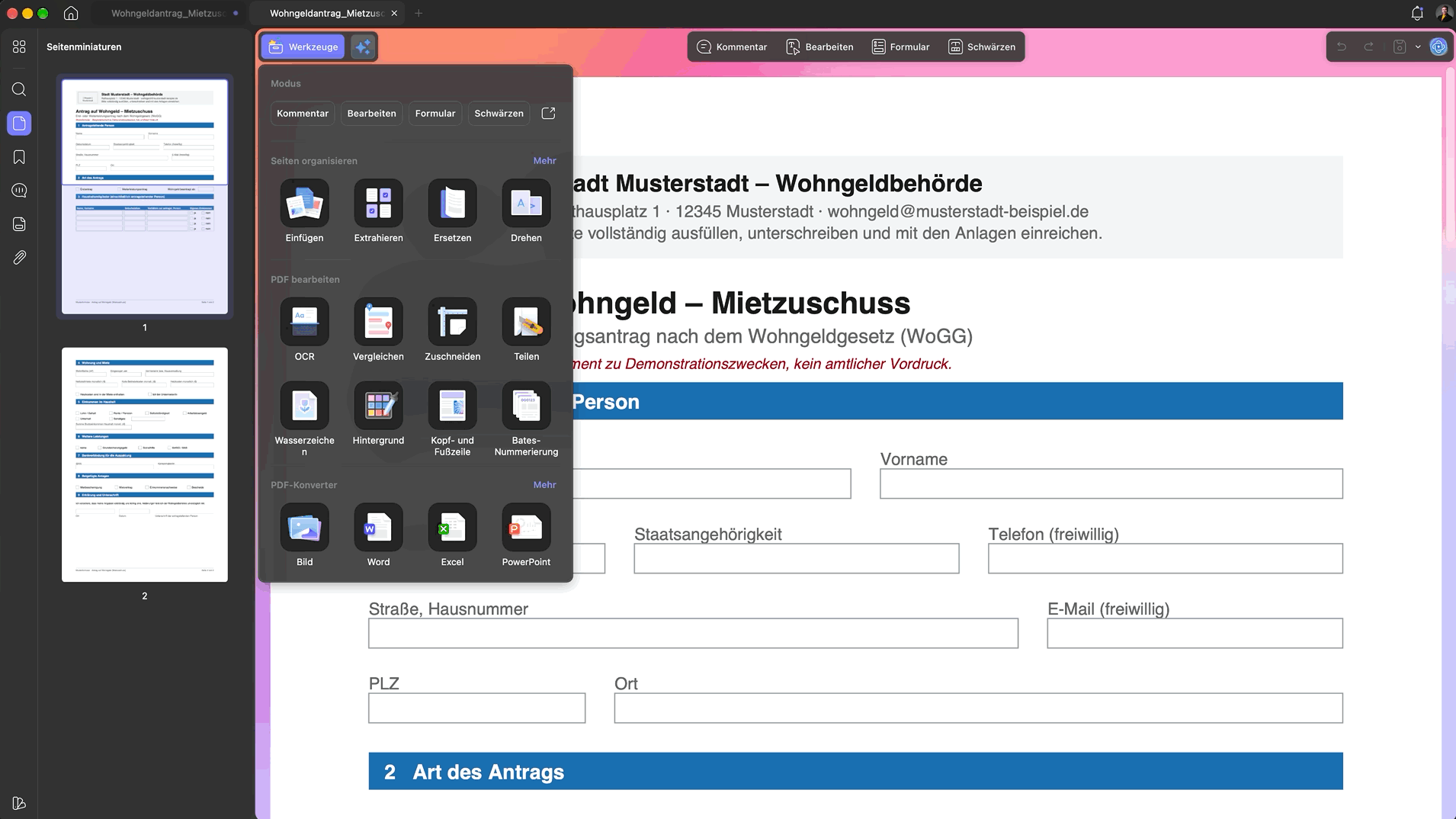
Task: Select Schwärzen mode in Modus section
Action: pyautogui.click(x=499, y=114)
